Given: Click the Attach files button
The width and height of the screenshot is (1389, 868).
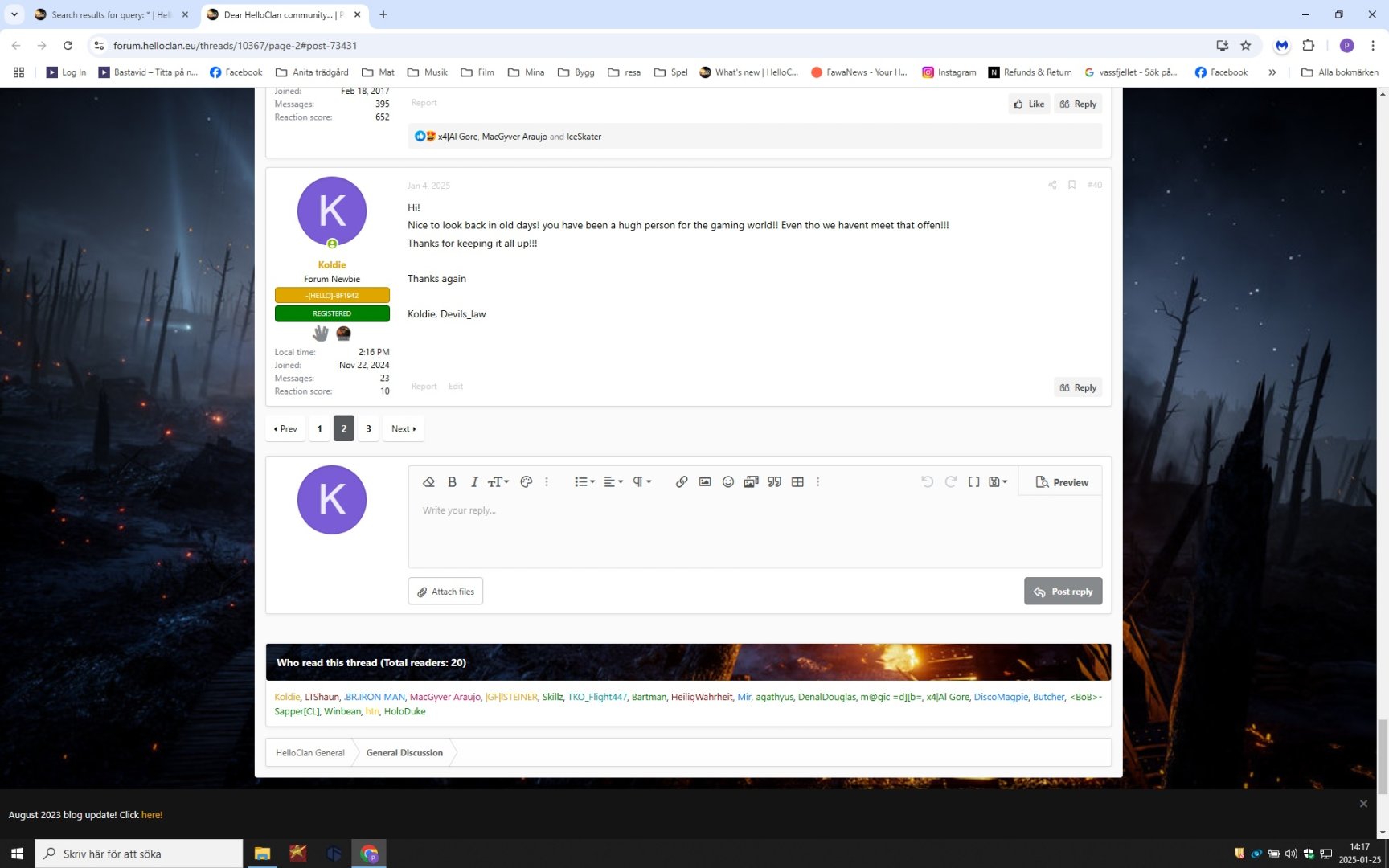Looking at the screenshot, I should pyautogui.click(x=445, y=592).
